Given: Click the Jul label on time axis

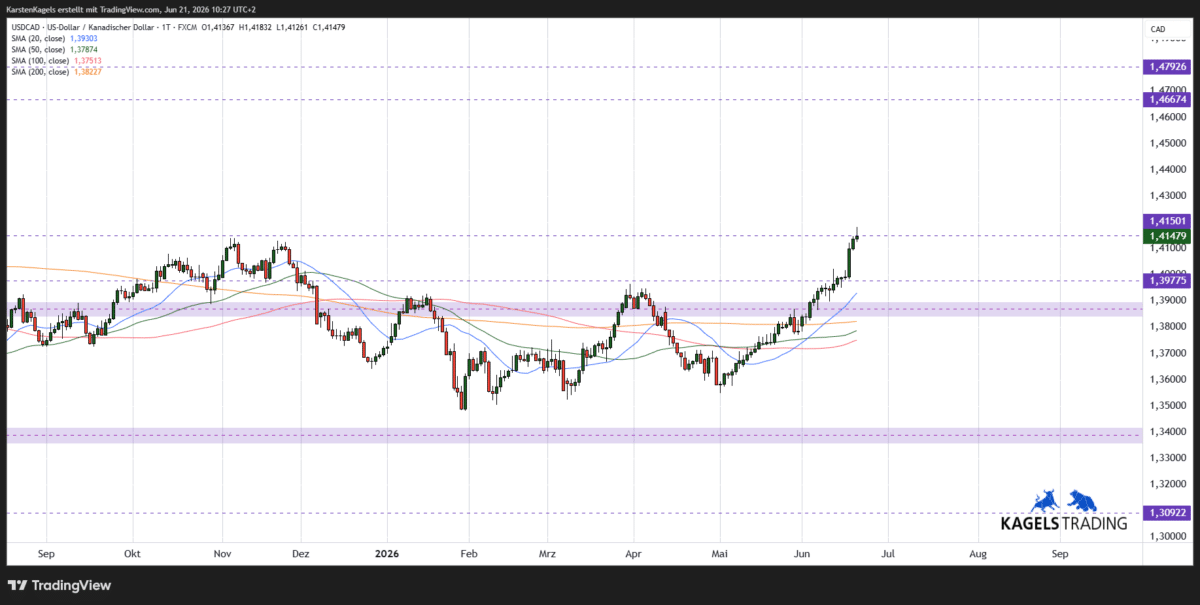Looking at the screenshot, I should click(886, 552).
